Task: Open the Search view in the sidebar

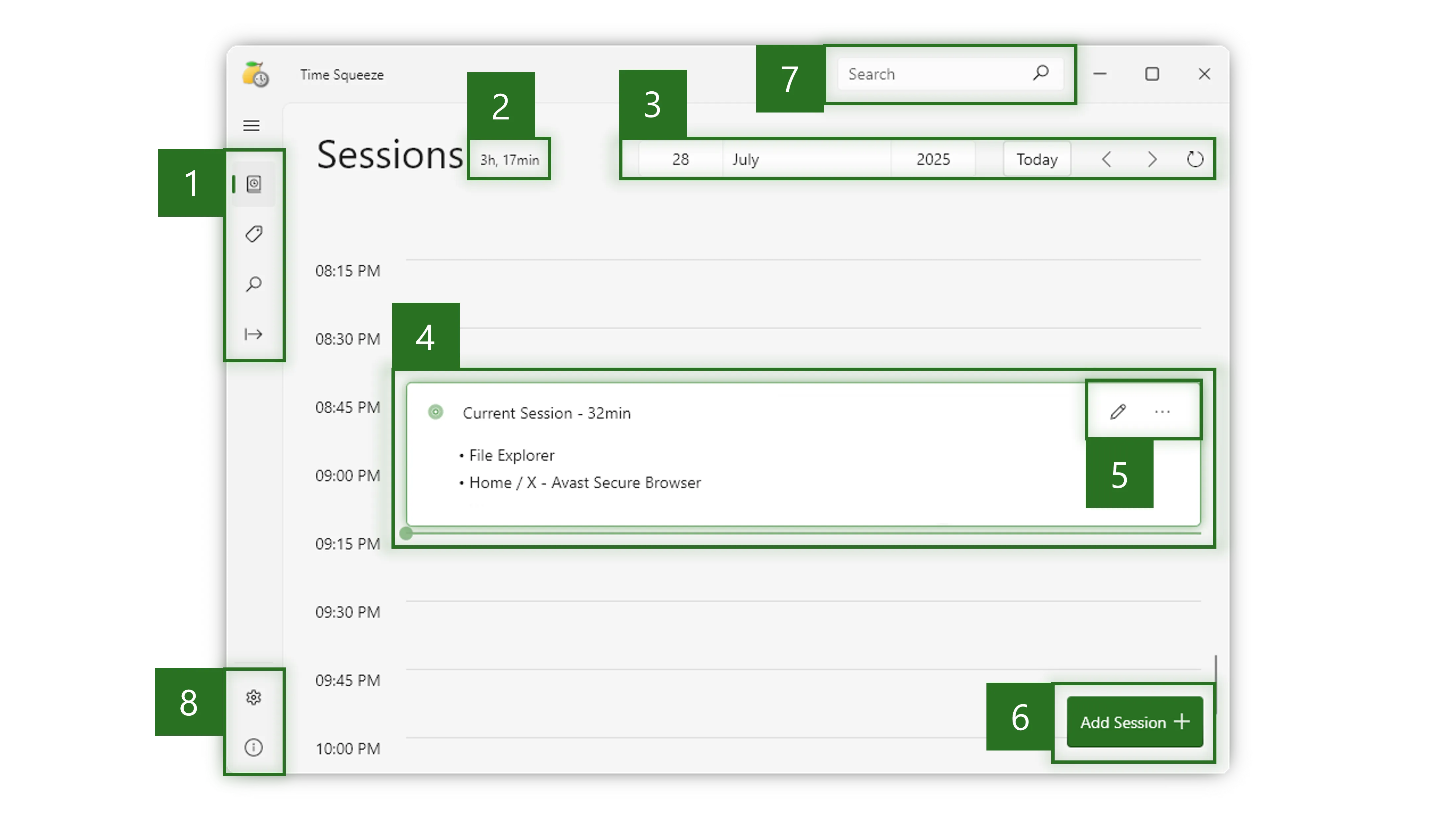Action: click(254, 284)
